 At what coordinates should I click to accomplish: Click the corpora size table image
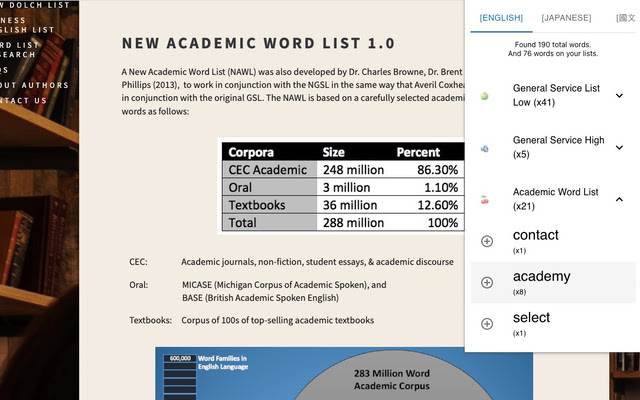[x=341, y=186]
